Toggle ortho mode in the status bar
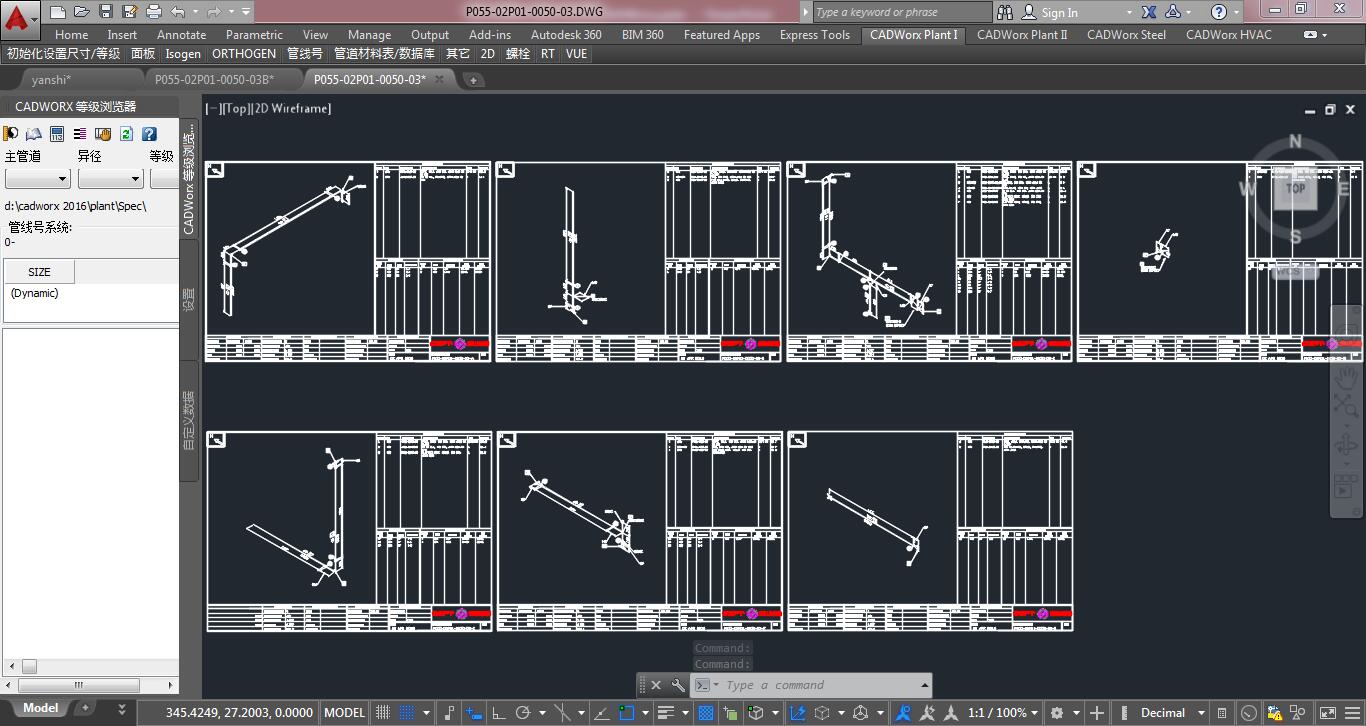This screenshot has height=726, width=1366. 499,713
